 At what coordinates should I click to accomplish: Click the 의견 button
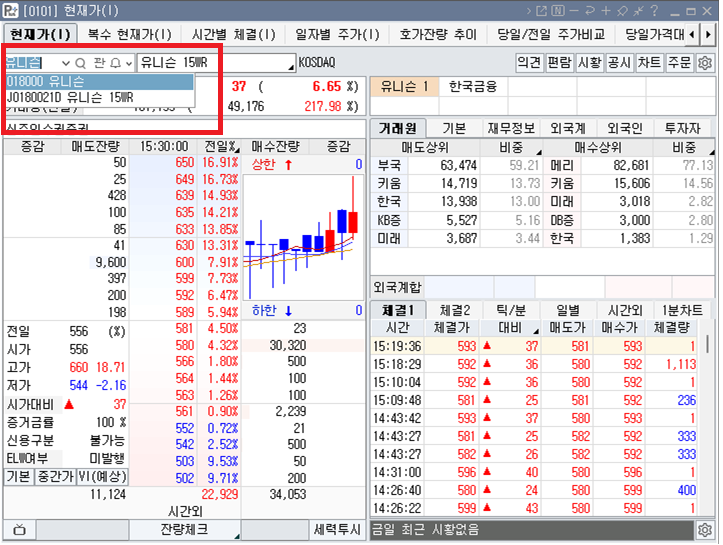pyautogui.click(x=529, y=62)
